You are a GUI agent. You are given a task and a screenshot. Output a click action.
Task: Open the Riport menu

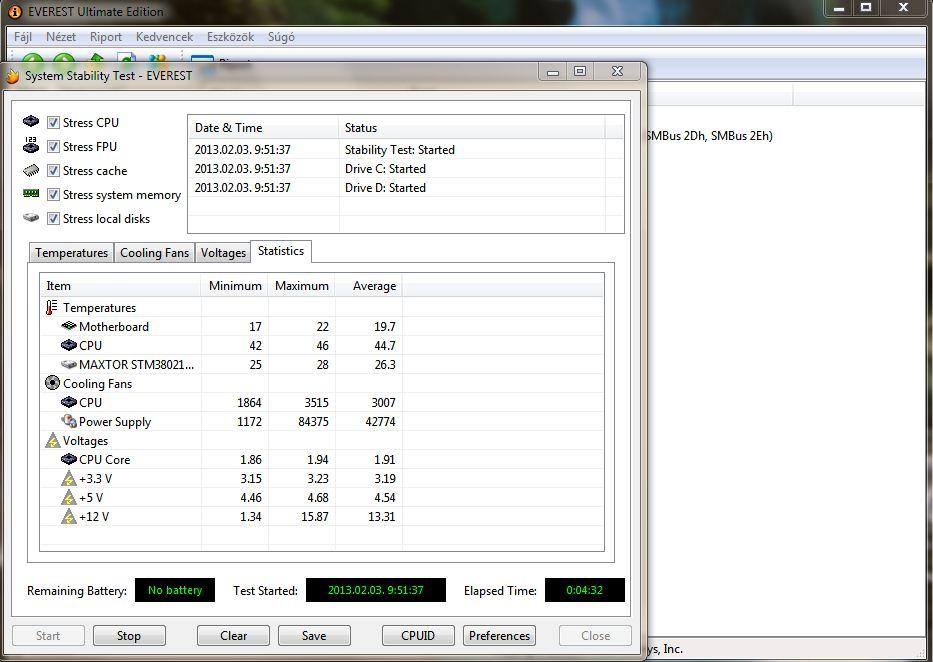click(106, 37)
